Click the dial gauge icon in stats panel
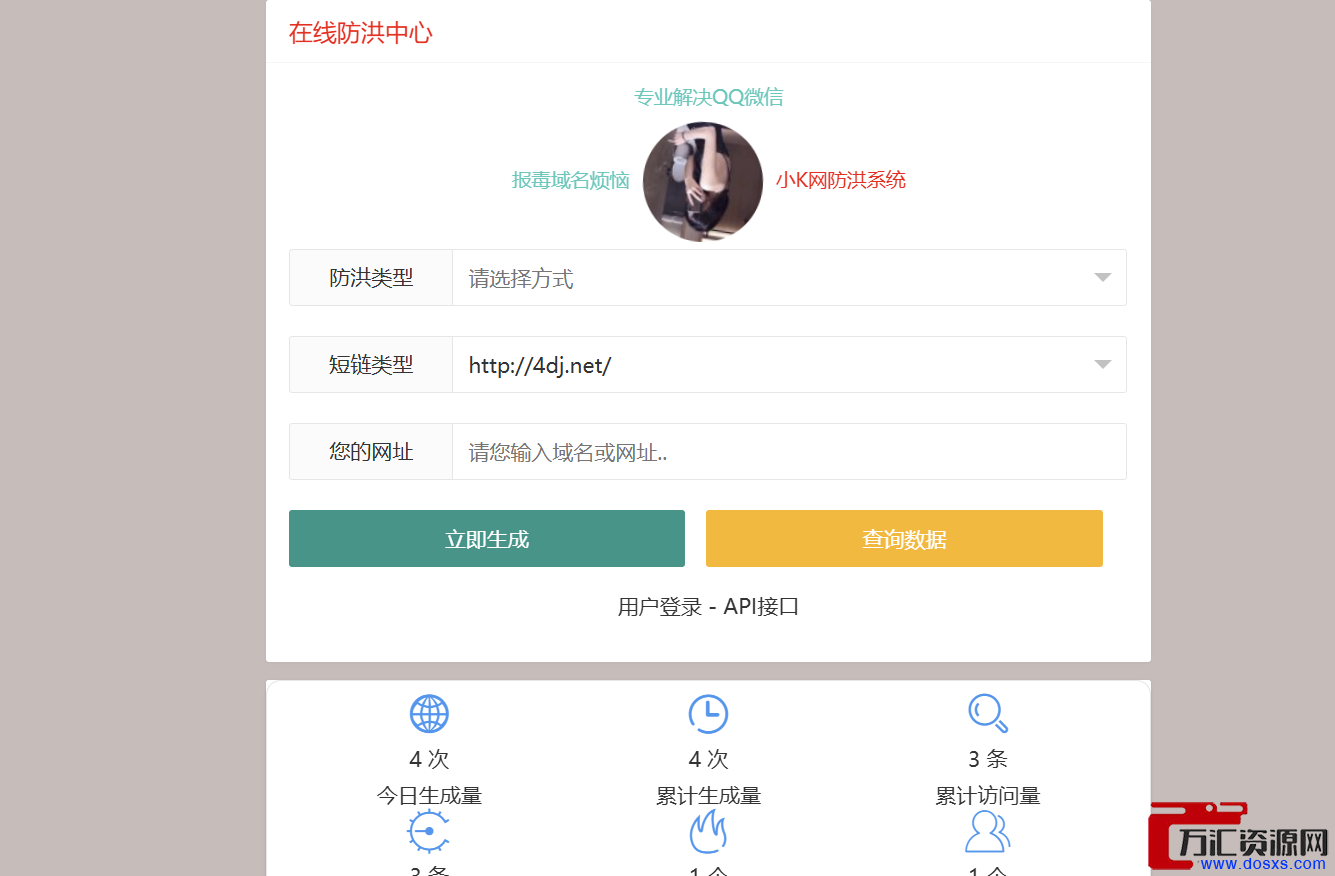 click(x=429, y=832)
